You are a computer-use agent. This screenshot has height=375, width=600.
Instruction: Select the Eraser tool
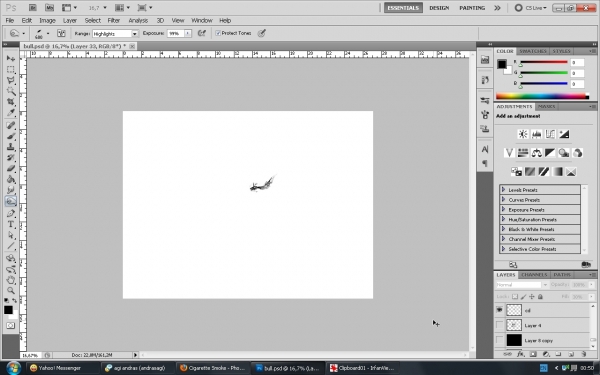(11, 168)
